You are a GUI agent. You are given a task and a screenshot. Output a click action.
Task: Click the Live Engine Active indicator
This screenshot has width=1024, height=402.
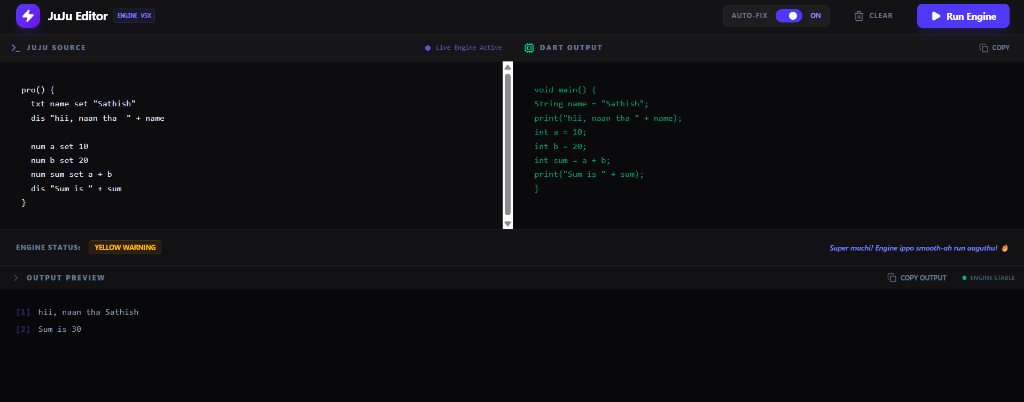pos(463,48)
